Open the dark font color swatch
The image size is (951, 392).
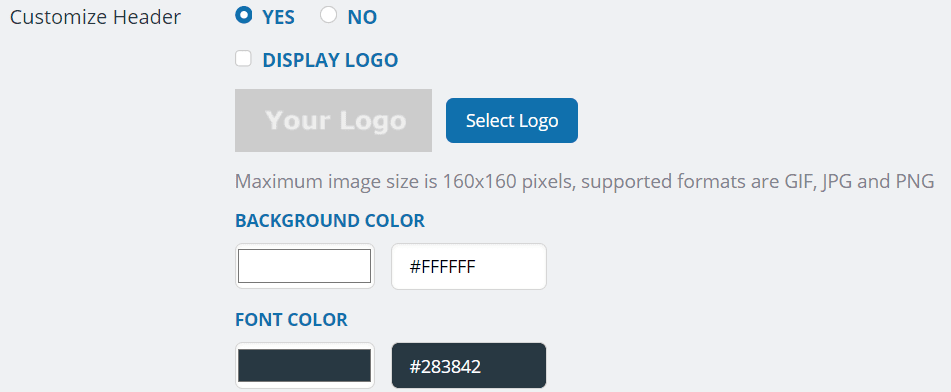point(304,365)
